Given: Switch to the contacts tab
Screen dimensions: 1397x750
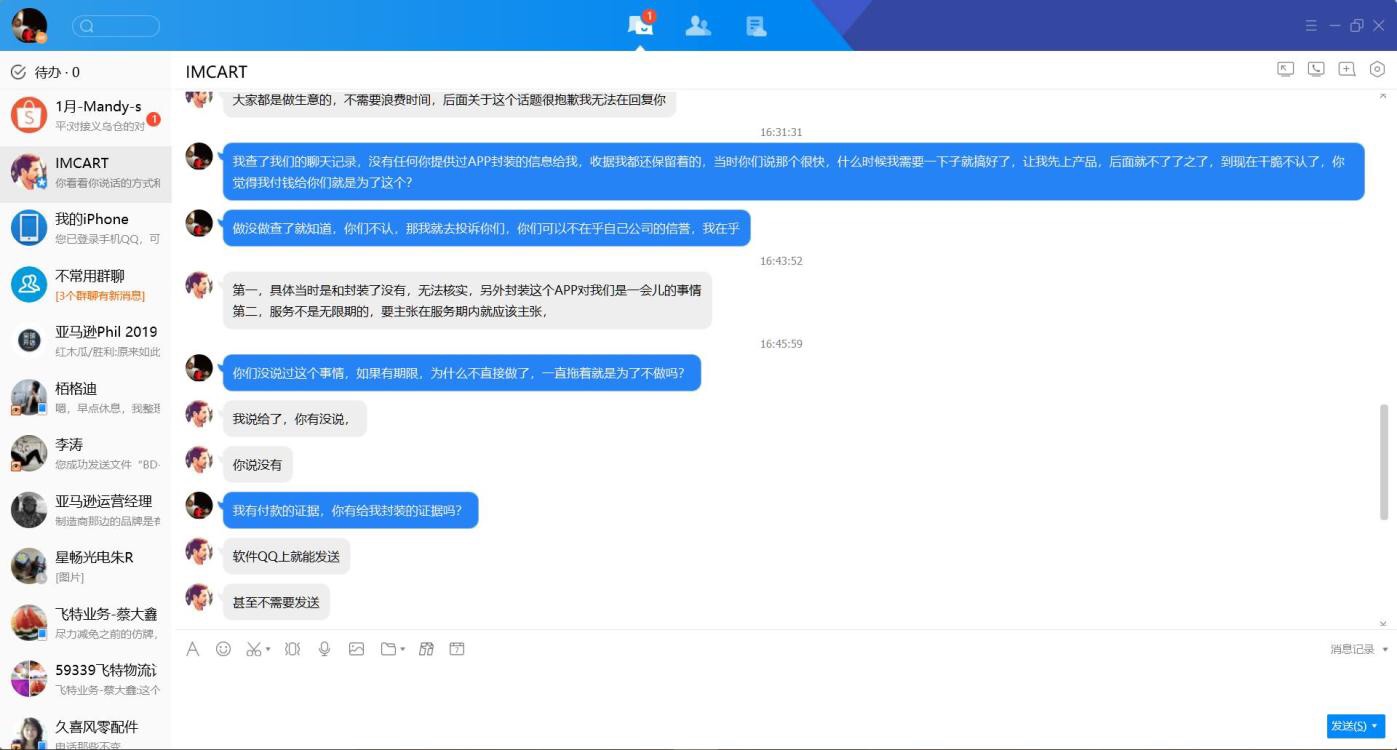Looking at the screenshot, I should 698,26.
